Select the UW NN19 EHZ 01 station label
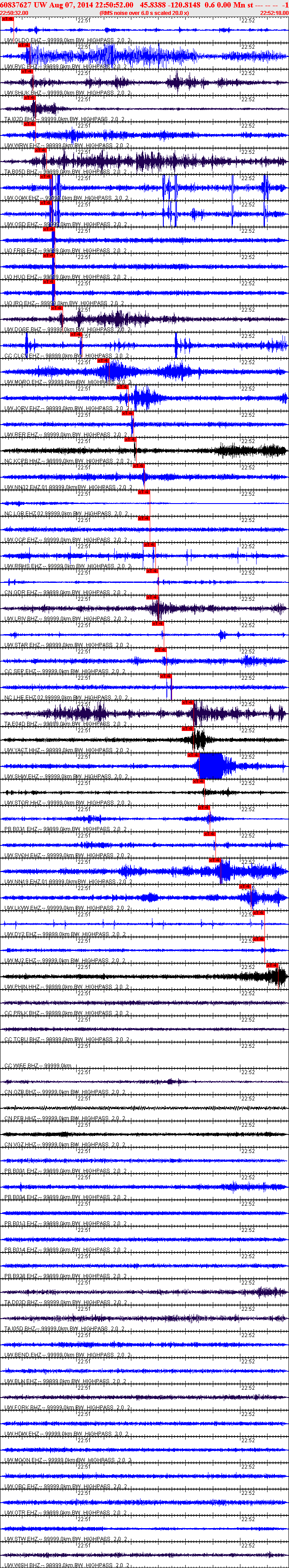Viewport: 289px width, 1568px height. click(68, 881)
